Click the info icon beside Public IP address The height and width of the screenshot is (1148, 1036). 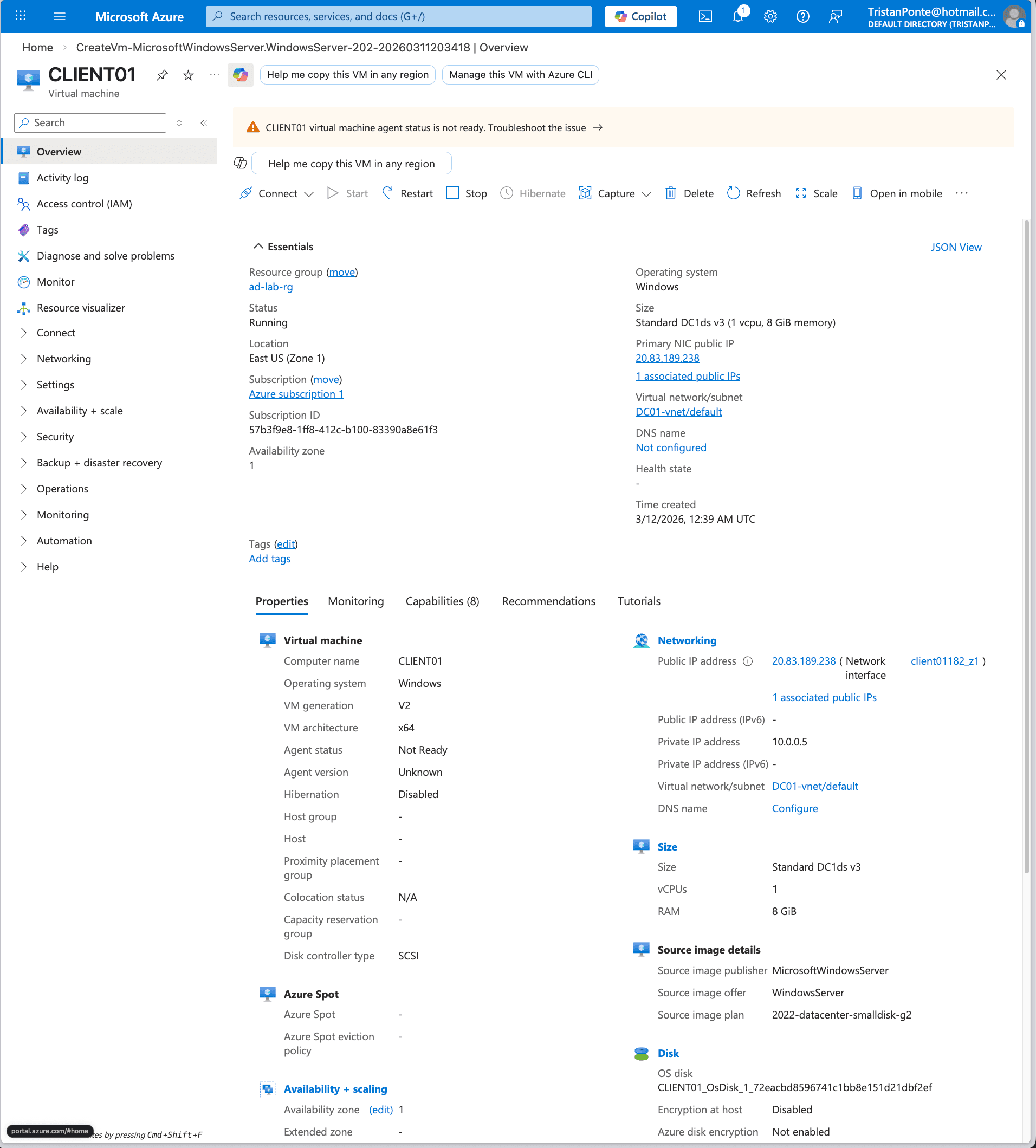coord(748,661)
